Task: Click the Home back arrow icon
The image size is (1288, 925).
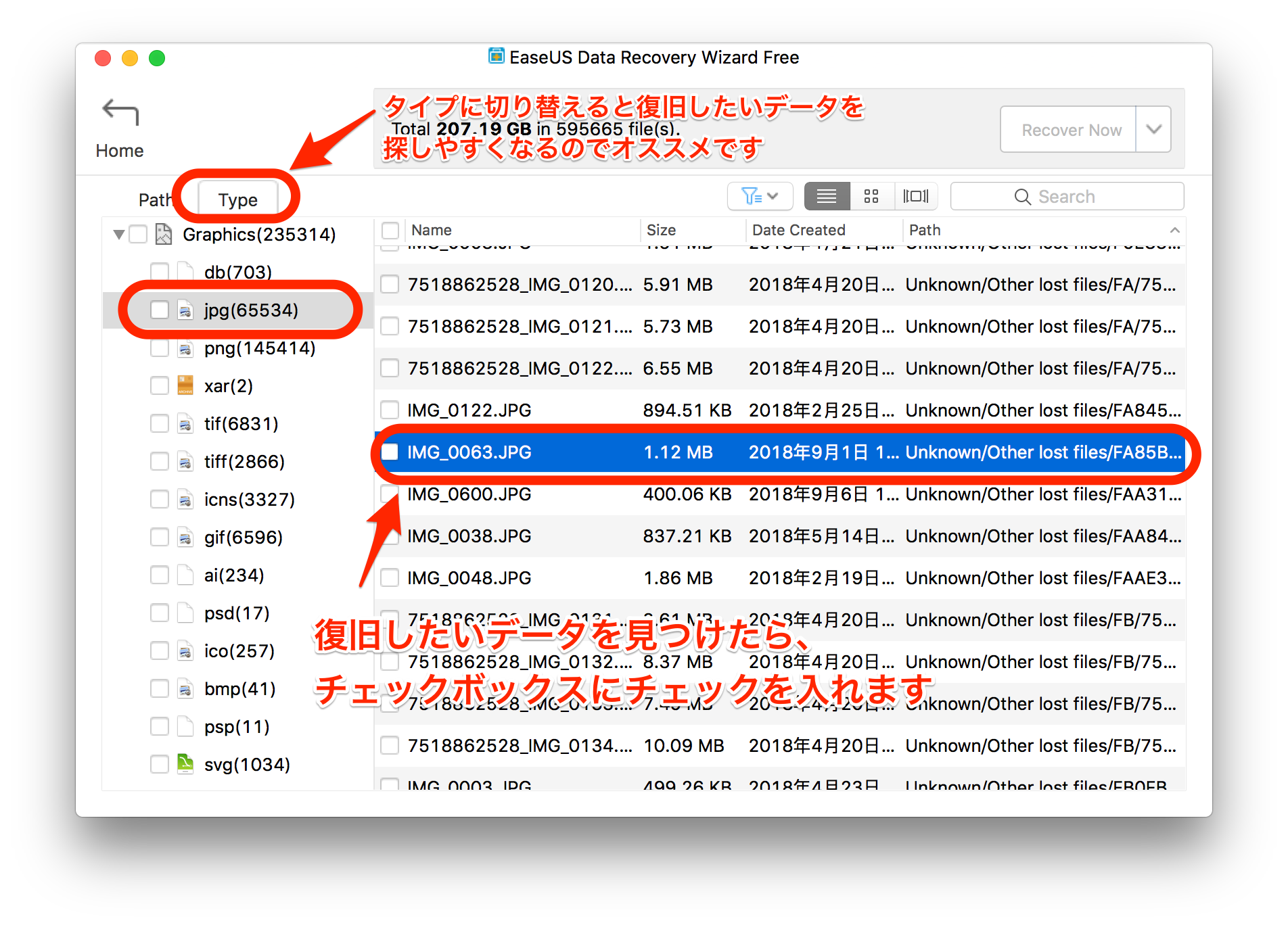Action: tap(120, 113)
